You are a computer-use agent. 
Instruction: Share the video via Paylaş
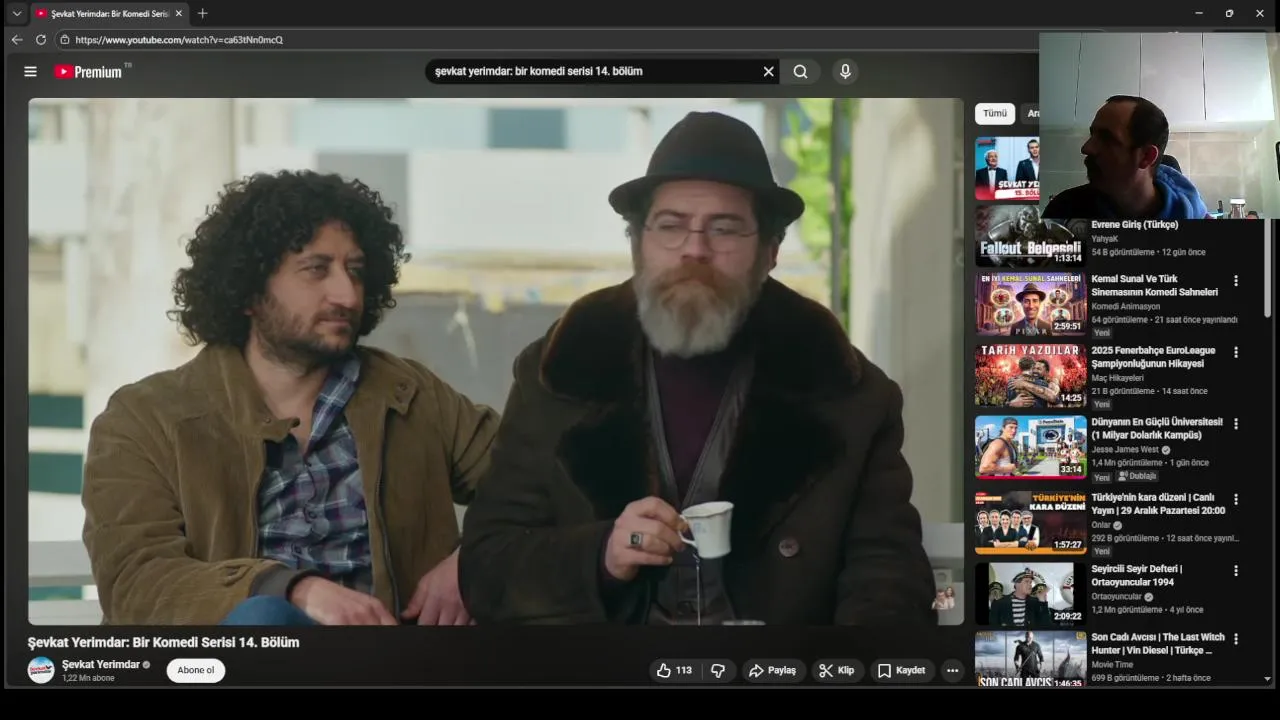tap(773, 670)
